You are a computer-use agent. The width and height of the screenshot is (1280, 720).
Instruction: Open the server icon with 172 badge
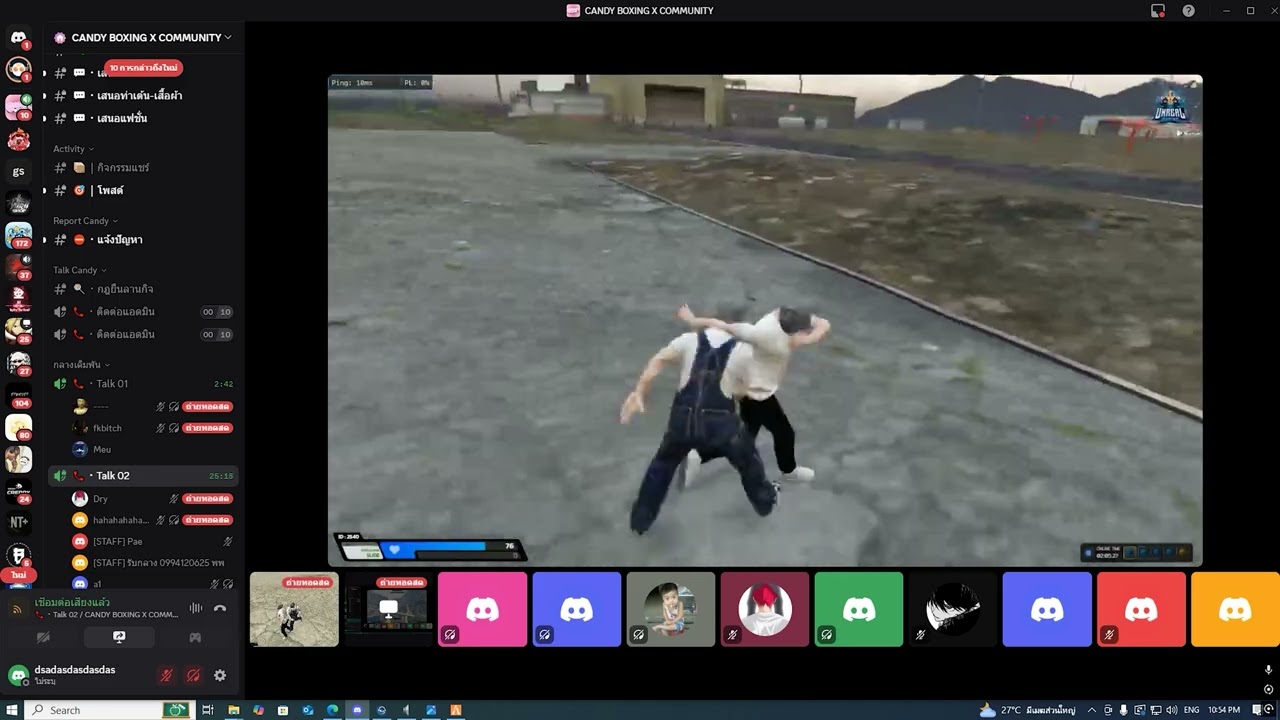point(18,236)
